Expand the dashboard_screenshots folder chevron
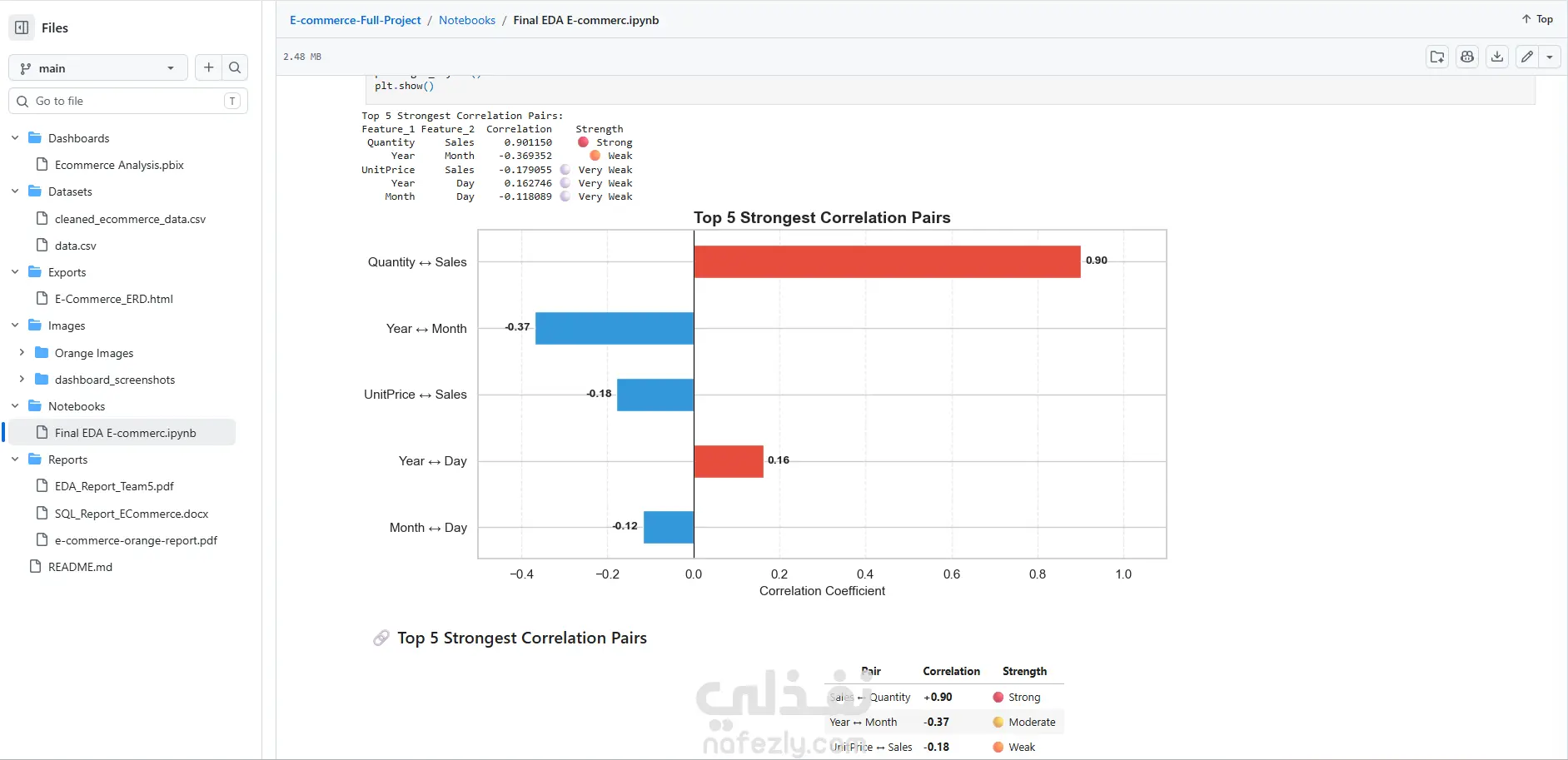The image size is (1568, 760). (22, 380)
